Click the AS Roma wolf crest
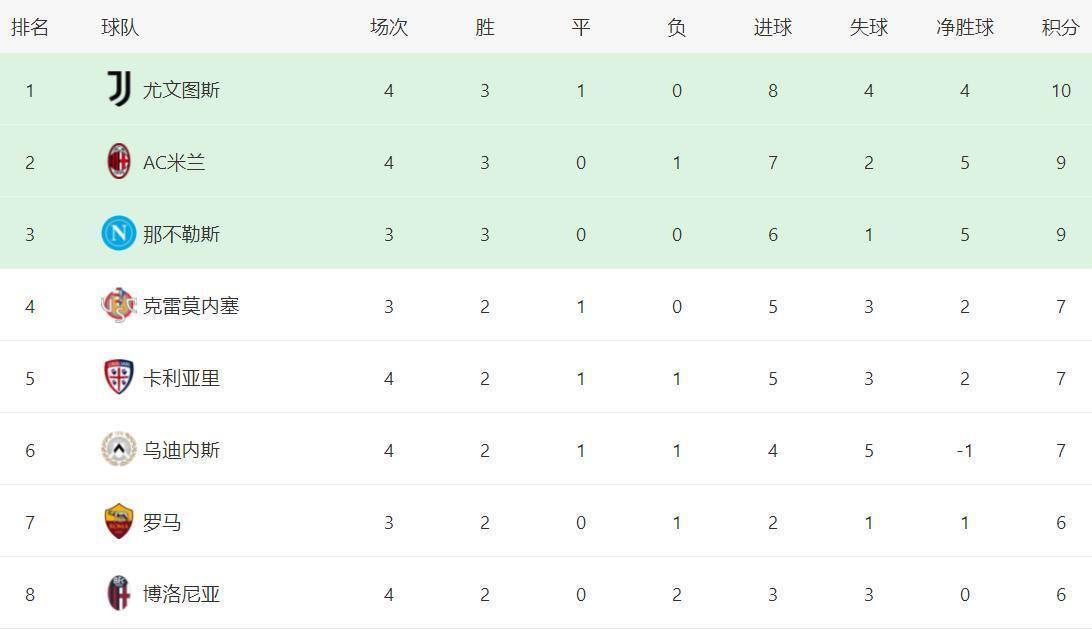This screenshot has width=1092, height=629. pyautogui.click(x=119, y=522)
